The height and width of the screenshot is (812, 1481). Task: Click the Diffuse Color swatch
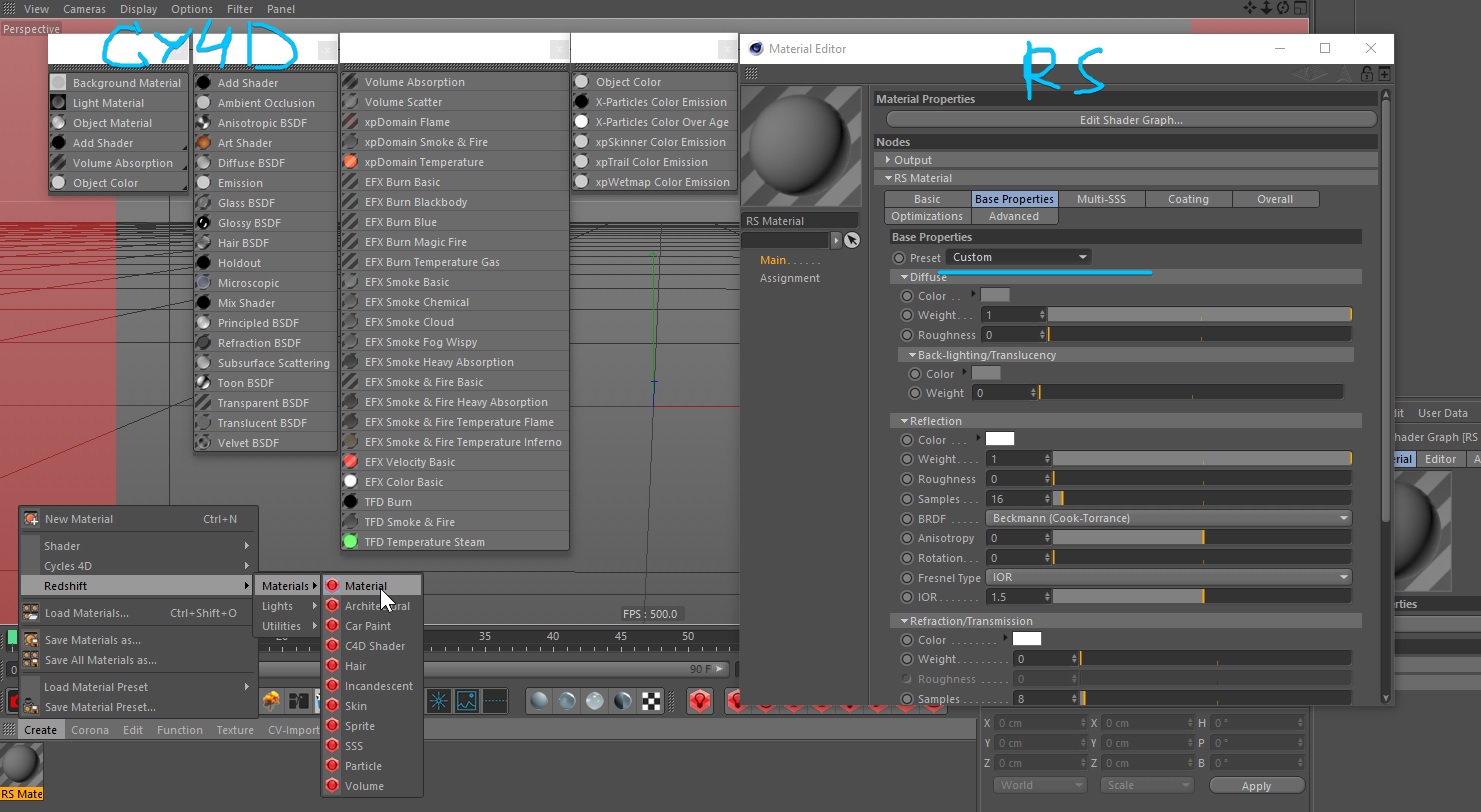(995, 295)
